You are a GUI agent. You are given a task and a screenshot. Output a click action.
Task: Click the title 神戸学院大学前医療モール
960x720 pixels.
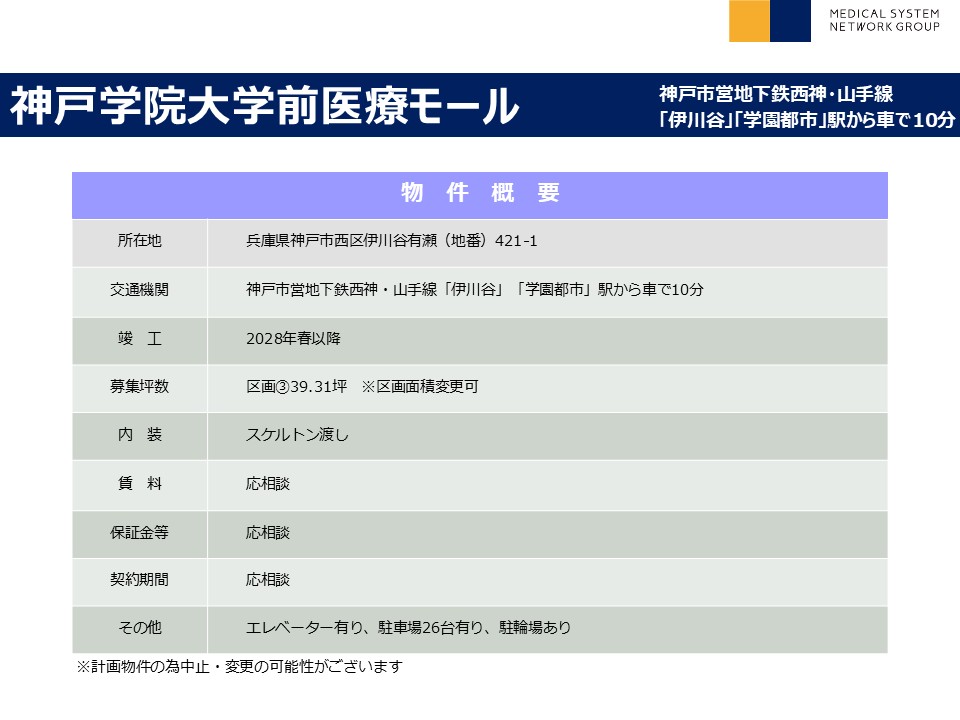264,105
